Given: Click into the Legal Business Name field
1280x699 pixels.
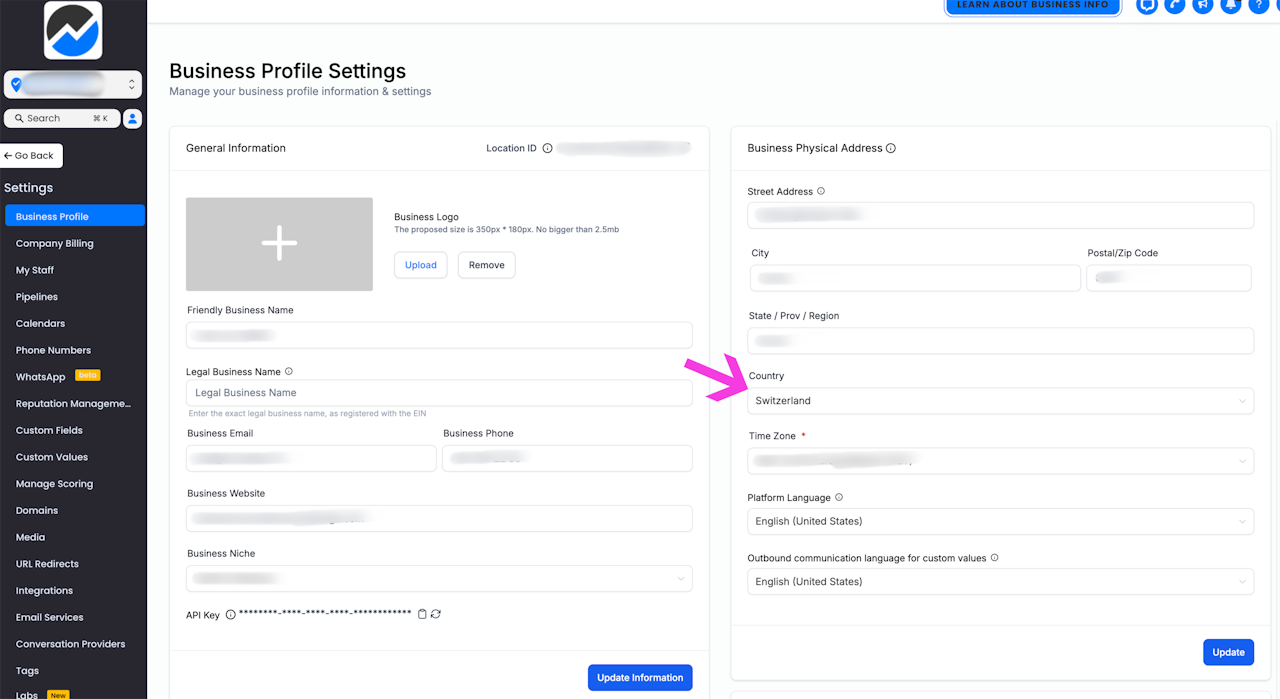Looking at the screenshot, I should click(439, 393).
